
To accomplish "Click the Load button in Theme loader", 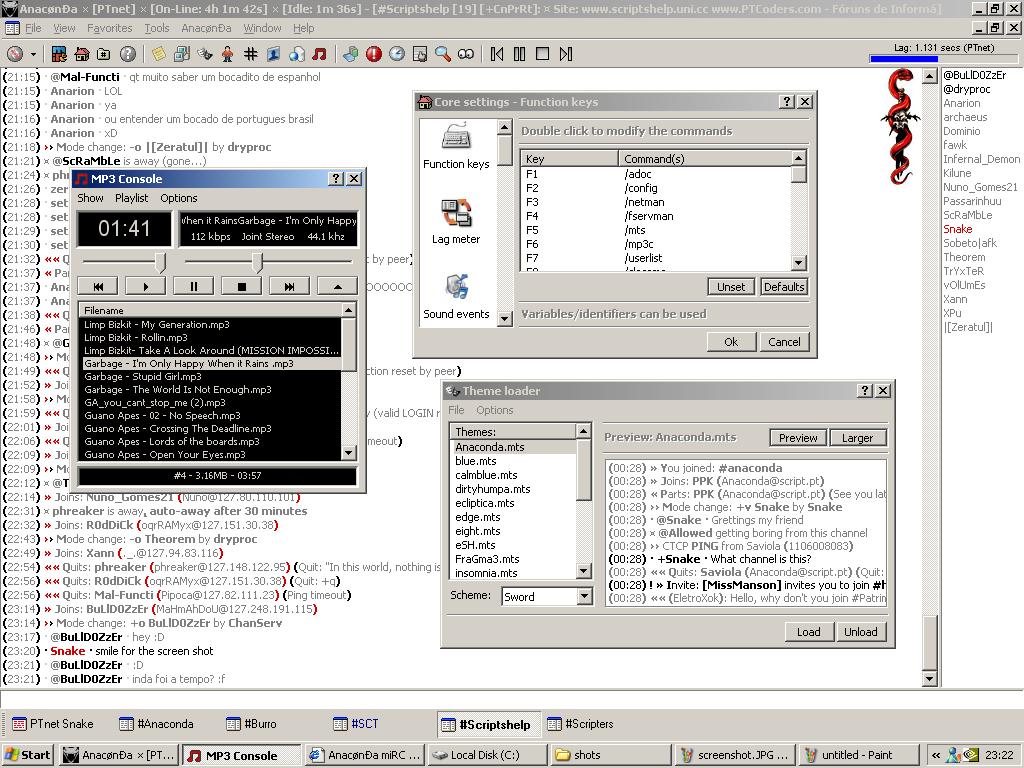I will click(808, 632).
